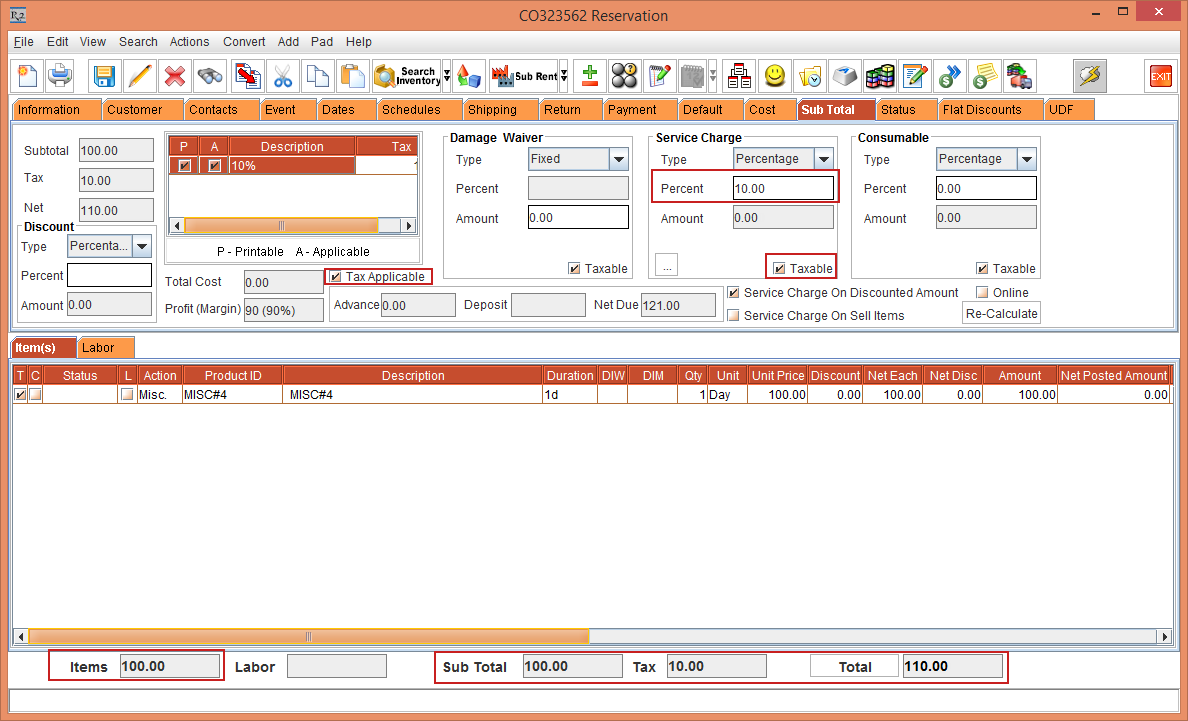The height and width of the screenshot is (721, 1188).
Task: Select the Print icon
Action: pyautogui.click(x=60, y=76)
